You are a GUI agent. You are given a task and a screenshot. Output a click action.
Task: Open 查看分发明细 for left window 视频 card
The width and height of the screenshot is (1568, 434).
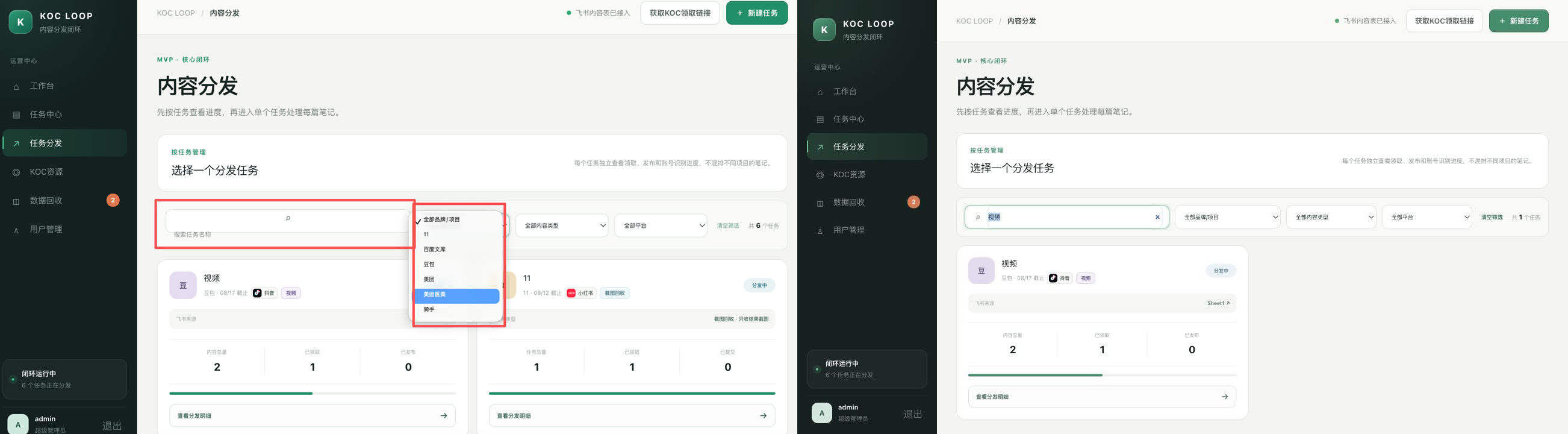pos(313,416)
